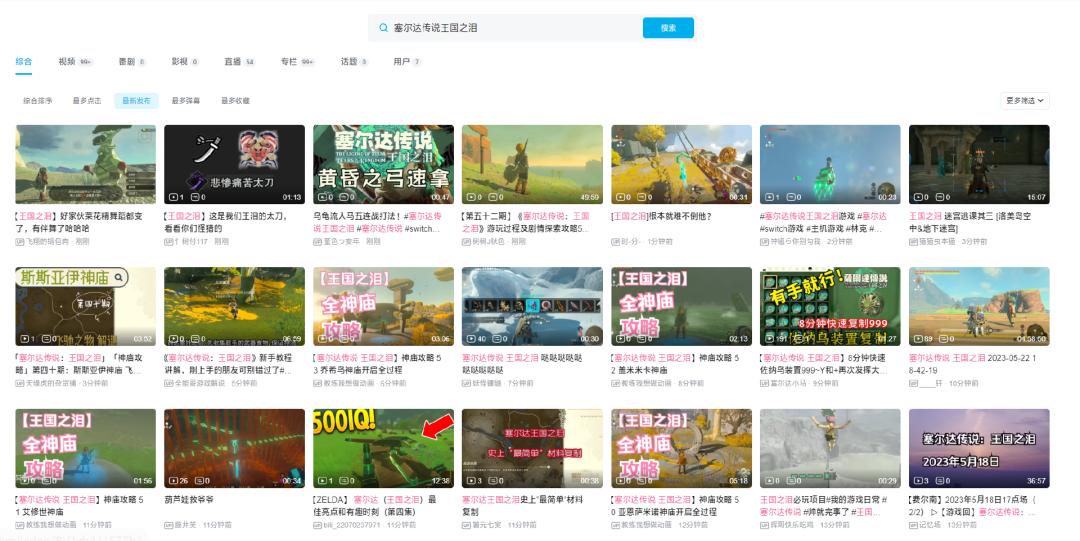Open video title 神庙攻略 52 盖米米卡神庙
The width and height of the screenshot is (1080, 541).
tap(675, 364)
